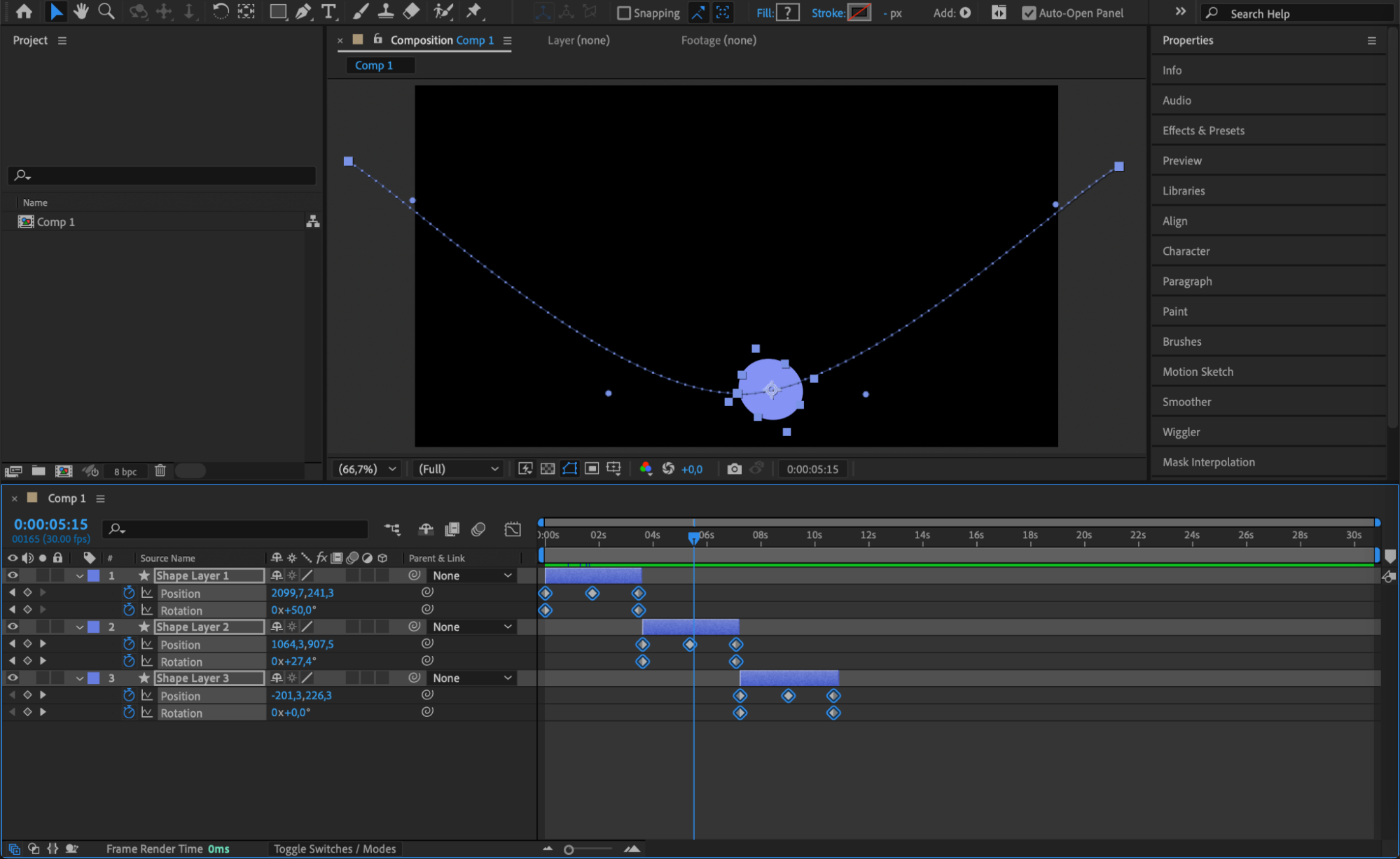
Task: Click the delete trash icon in Project panel
Action: click(x=160, y=470)
